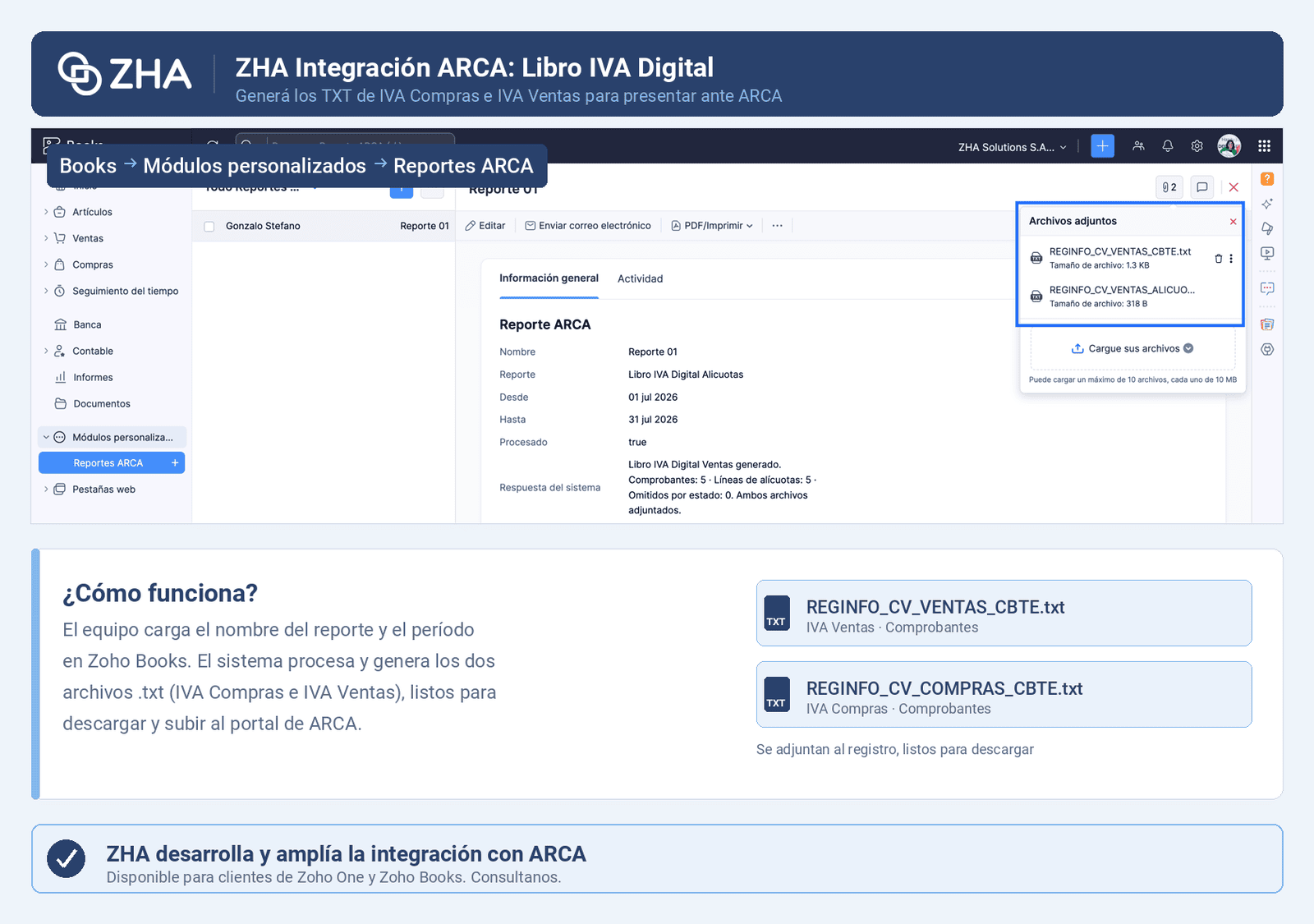Switch to the Actividad tab
This screenshot has height=924, width=1314.
pos(640,279)
